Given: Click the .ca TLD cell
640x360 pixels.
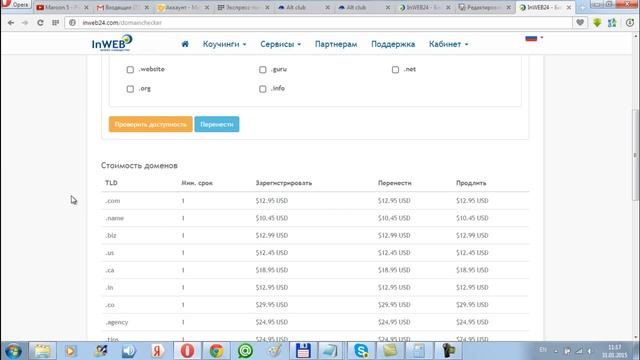Looking at the screenshot, I should 110,270.
